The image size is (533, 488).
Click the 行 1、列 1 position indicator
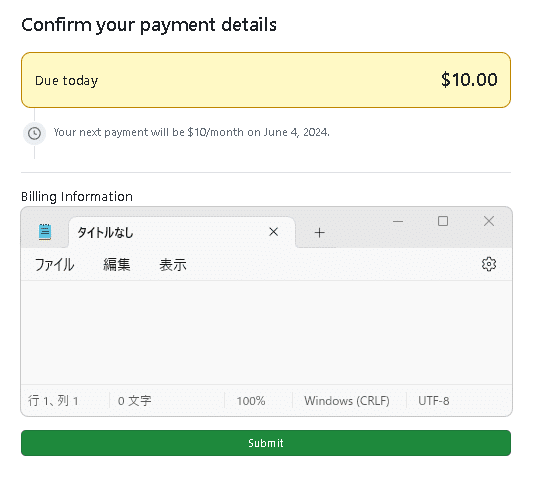point(53,401)
